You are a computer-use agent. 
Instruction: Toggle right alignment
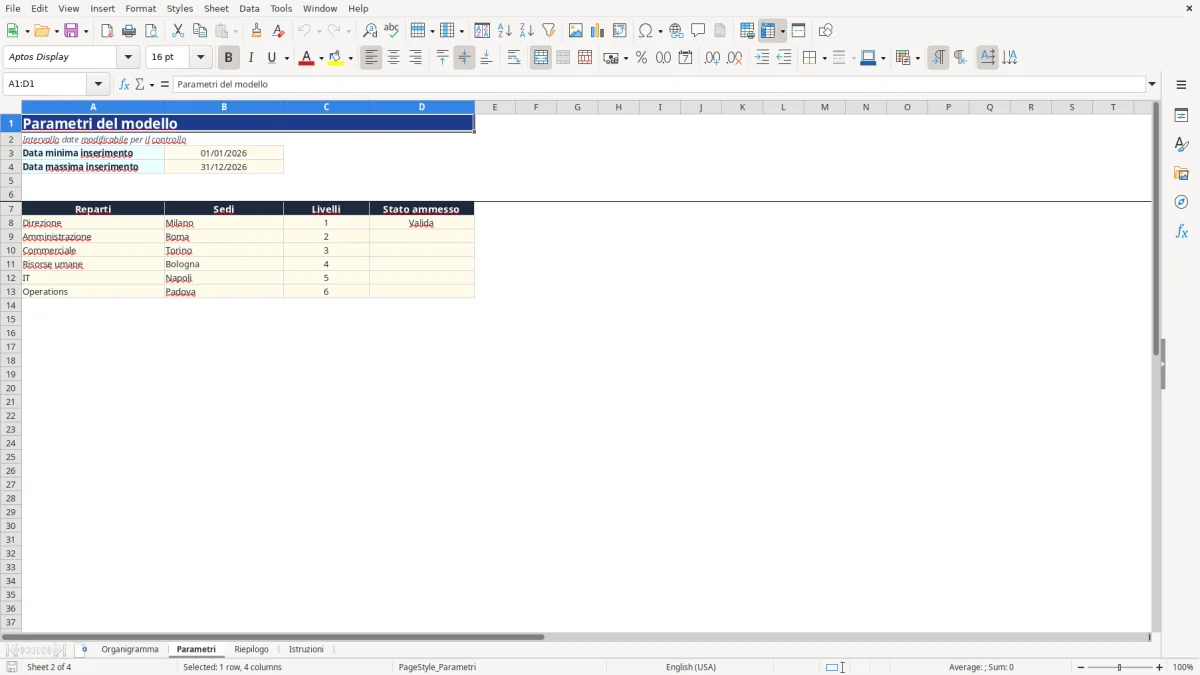click(415, 58)
